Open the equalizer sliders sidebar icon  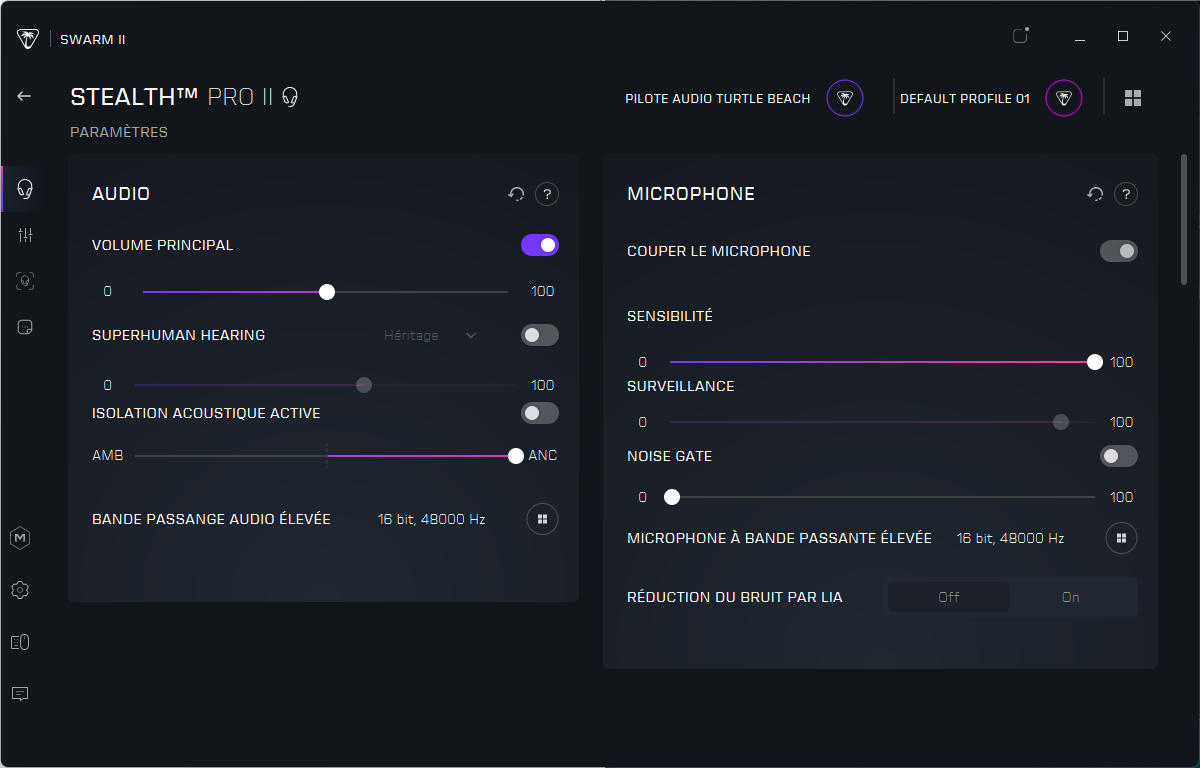pyautogui.click(x=25, y=235)
